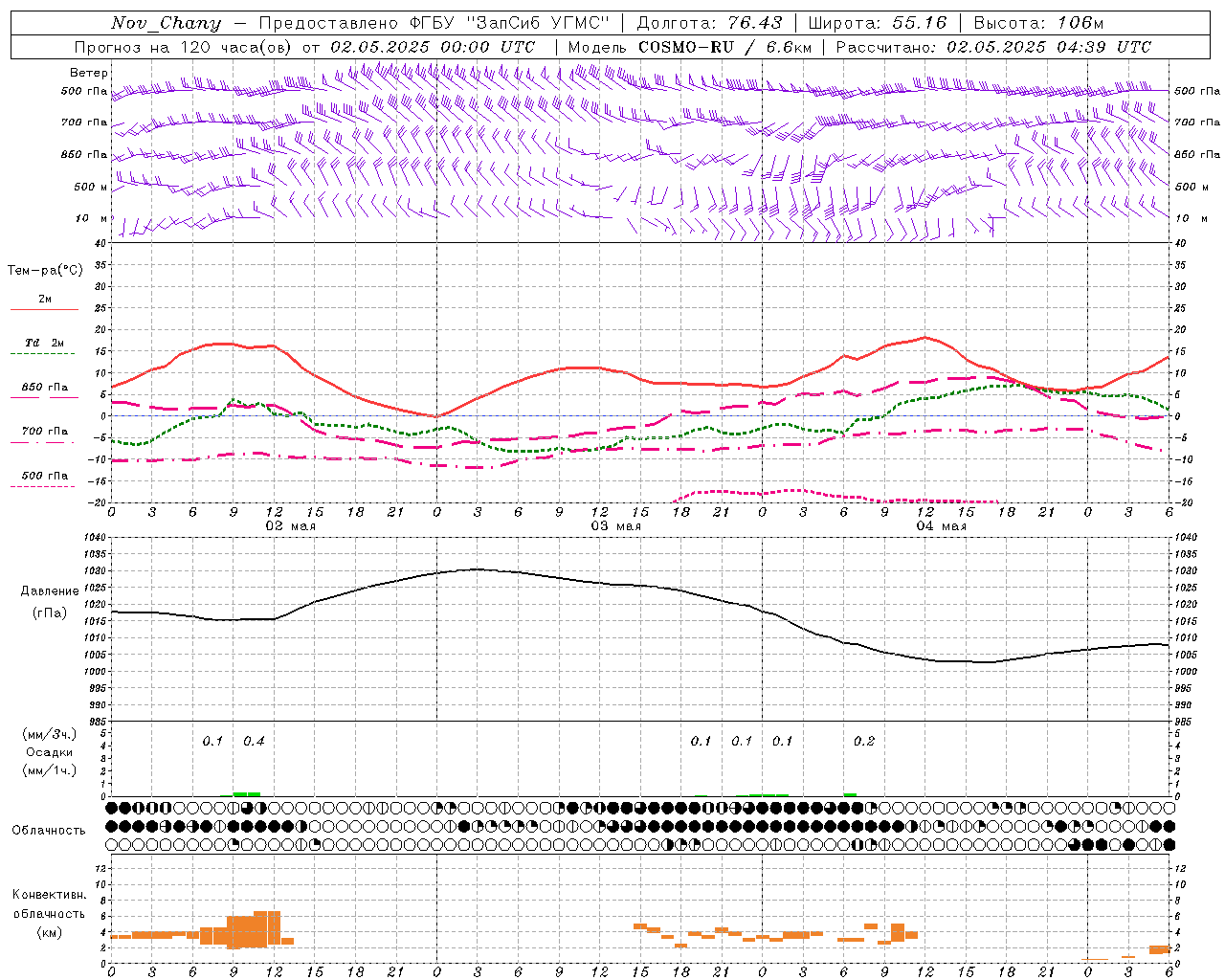The image size is (1225, 980).
Task: Click the Td 2м legend label
Action: click(x=45, y=343)
